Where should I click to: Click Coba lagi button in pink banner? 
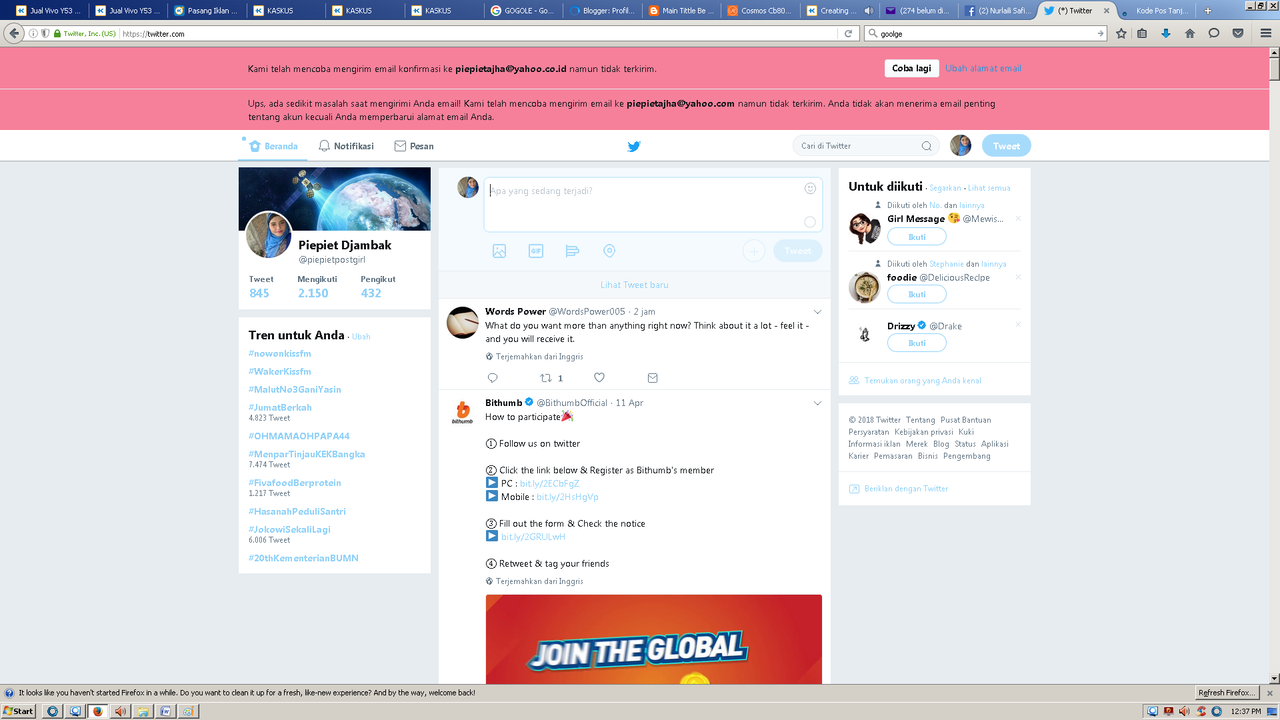(911, 69)
